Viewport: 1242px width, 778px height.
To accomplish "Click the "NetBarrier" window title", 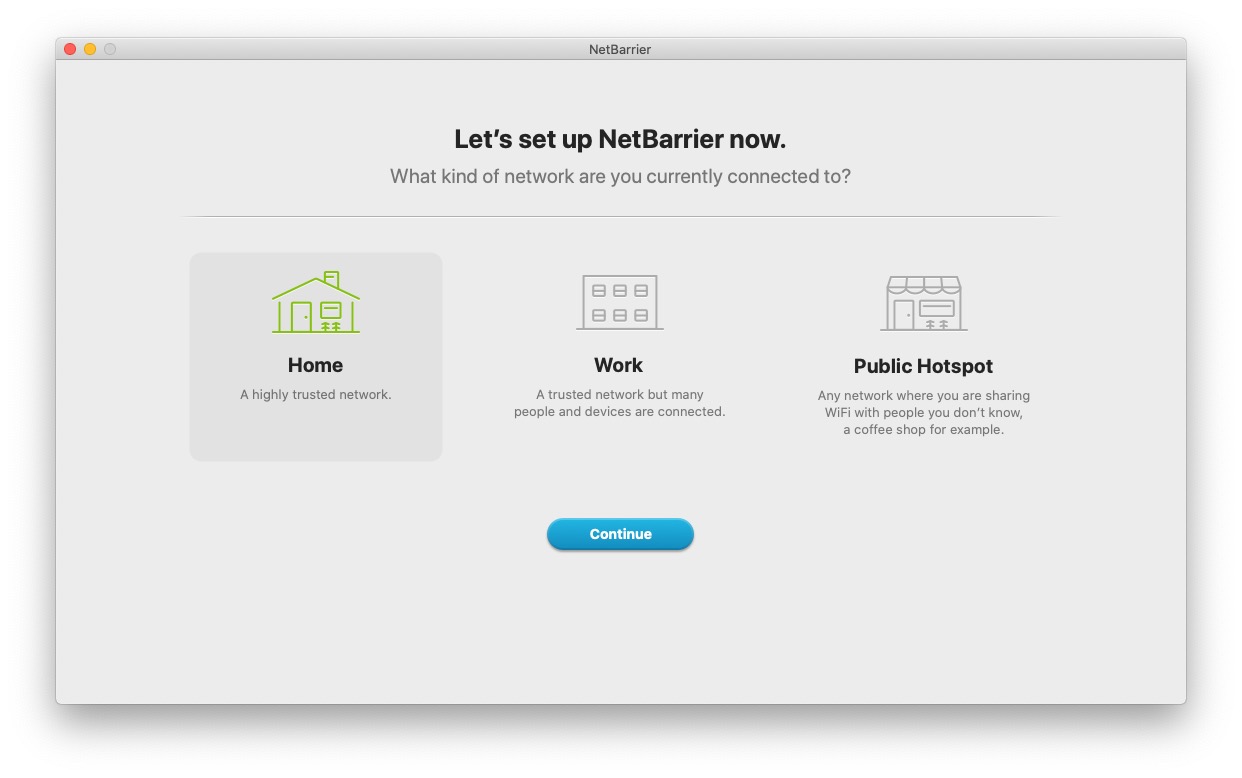I will [620, 49].
